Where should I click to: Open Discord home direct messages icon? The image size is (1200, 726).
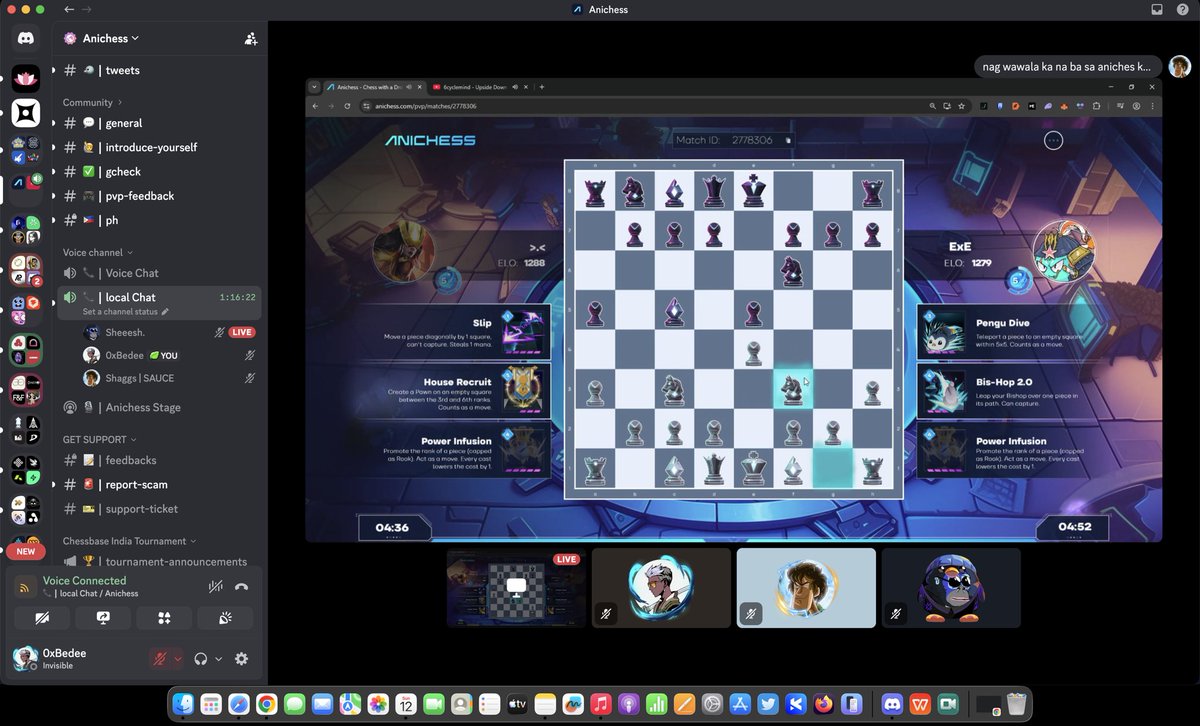click(x=25, y=38)
